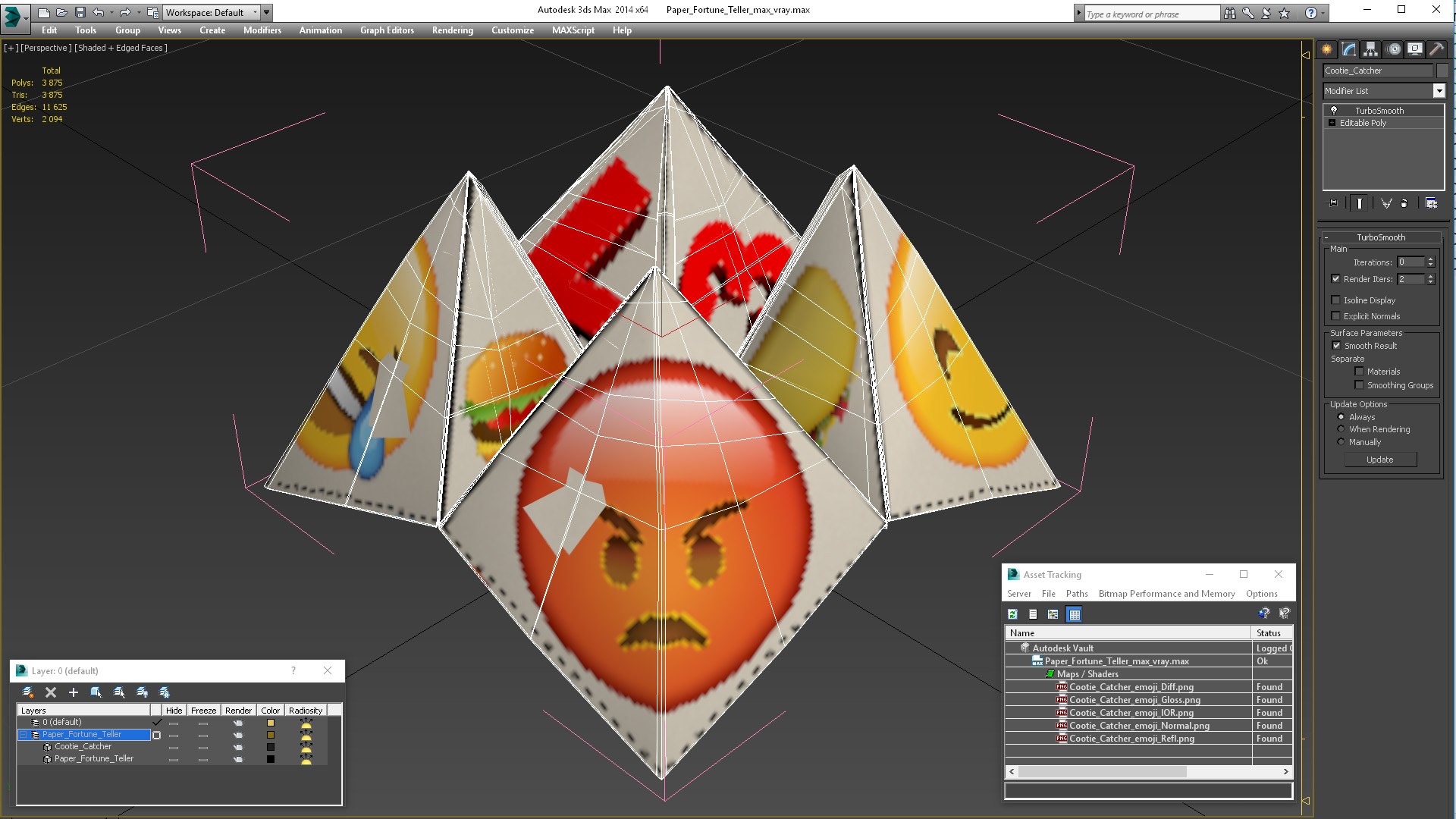Click the 0 (default) layer color swatch
This screenshot has height=819, width=1456.
[x=271, y=723]
